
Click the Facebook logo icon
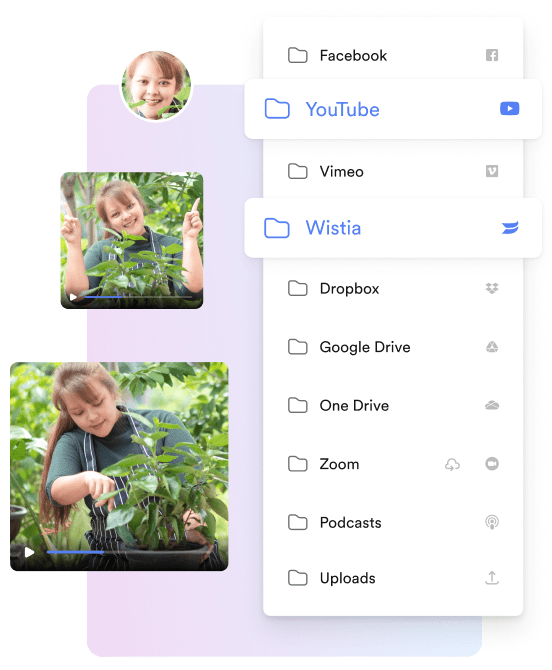(492, 55)
